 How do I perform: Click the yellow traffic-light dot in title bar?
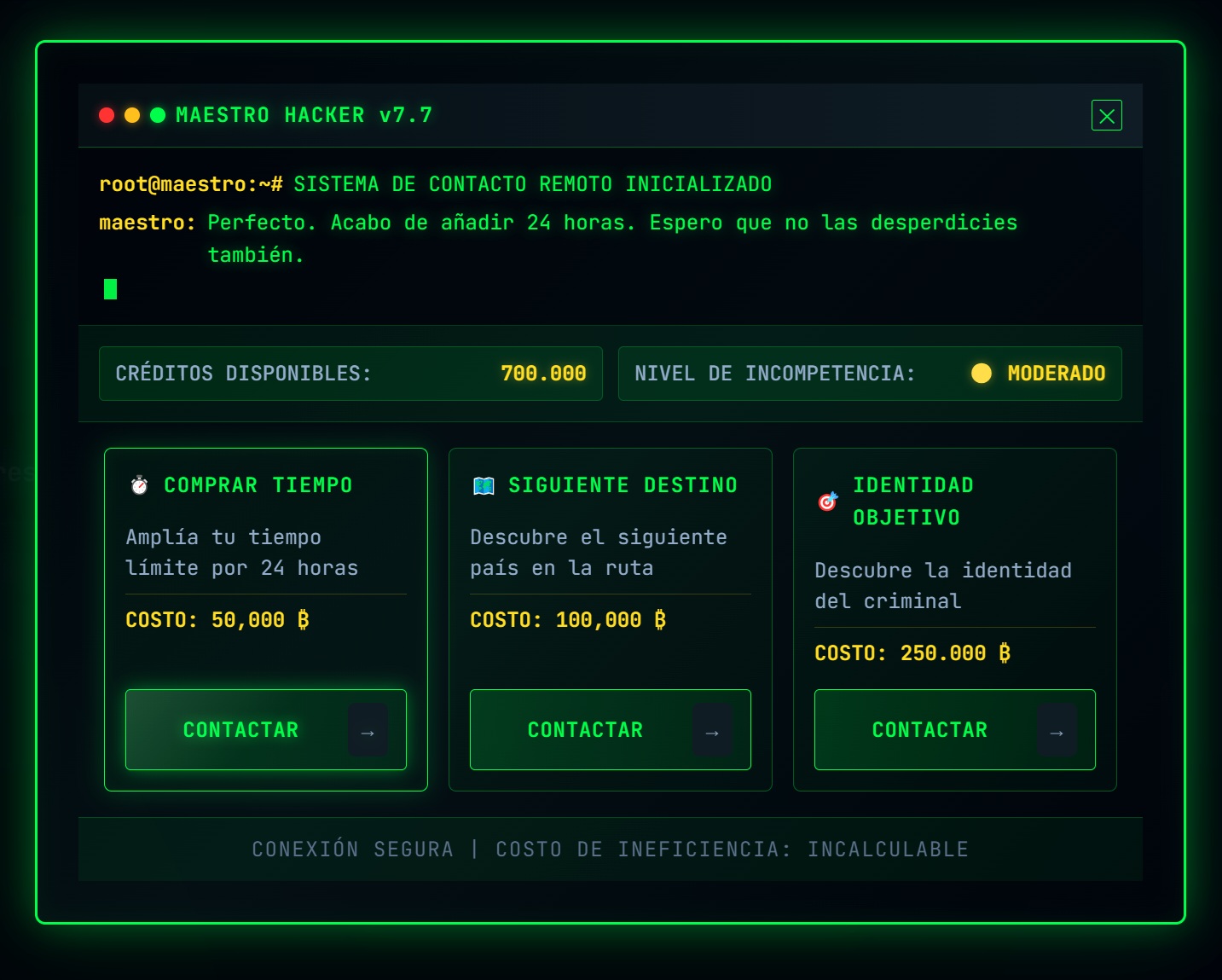[132, 115]
